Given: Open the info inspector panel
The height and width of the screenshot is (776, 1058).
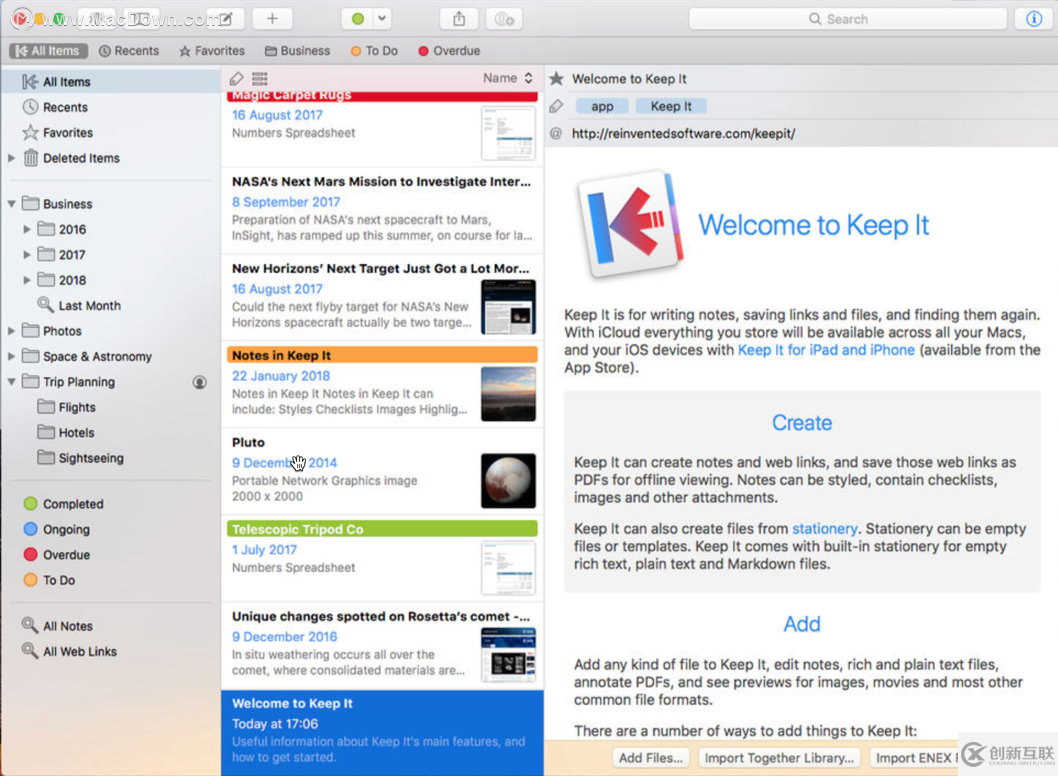Looking at the screenshot, I should point(1034,19).
